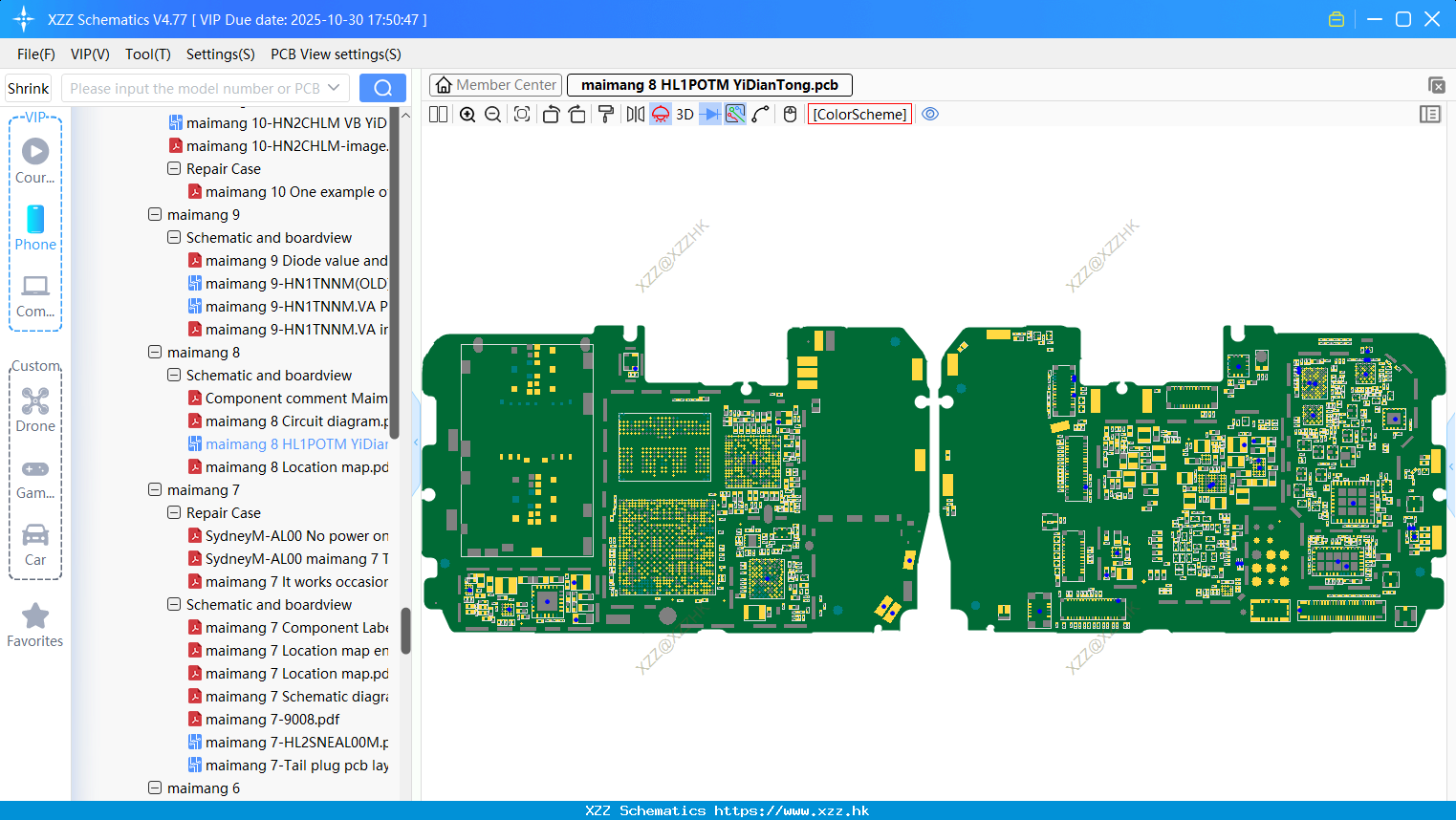
Task: Zoom out of the PCB view
Action: coord(493,115)
